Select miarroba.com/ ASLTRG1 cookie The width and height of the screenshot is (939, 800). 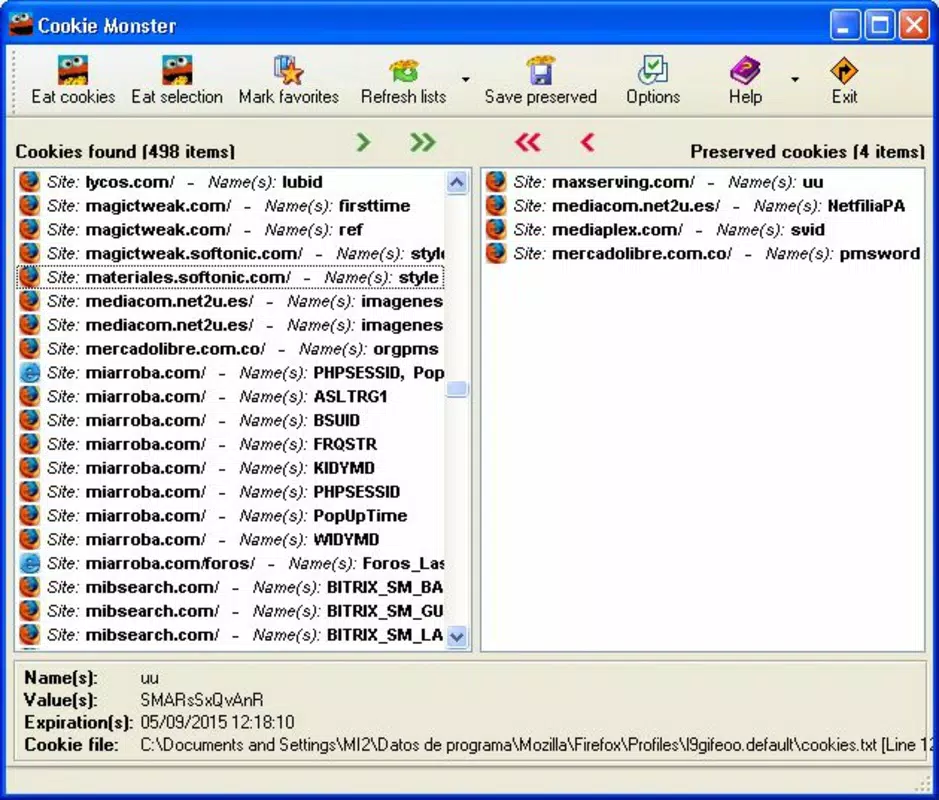(231, 396)
